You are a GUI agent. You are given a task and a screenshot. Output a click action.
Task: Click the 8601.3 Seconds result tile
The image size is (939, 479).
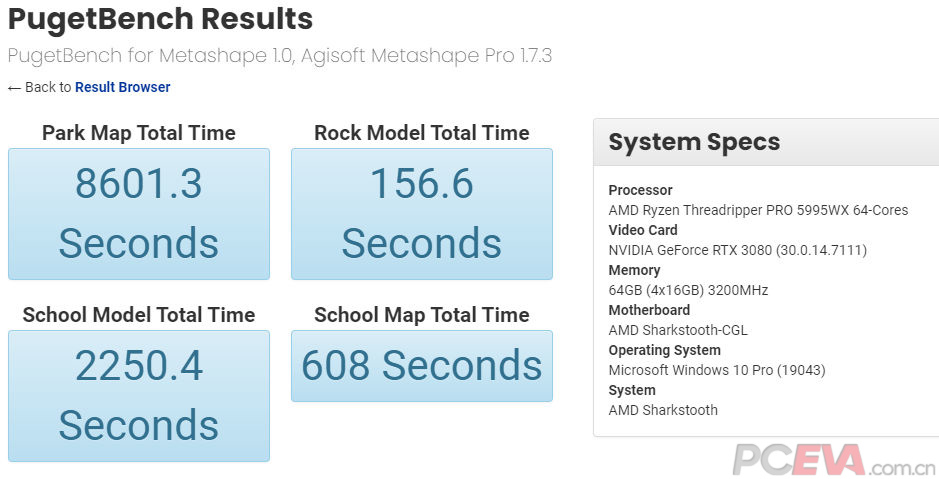pyautogui.click(x=139, y=214)
